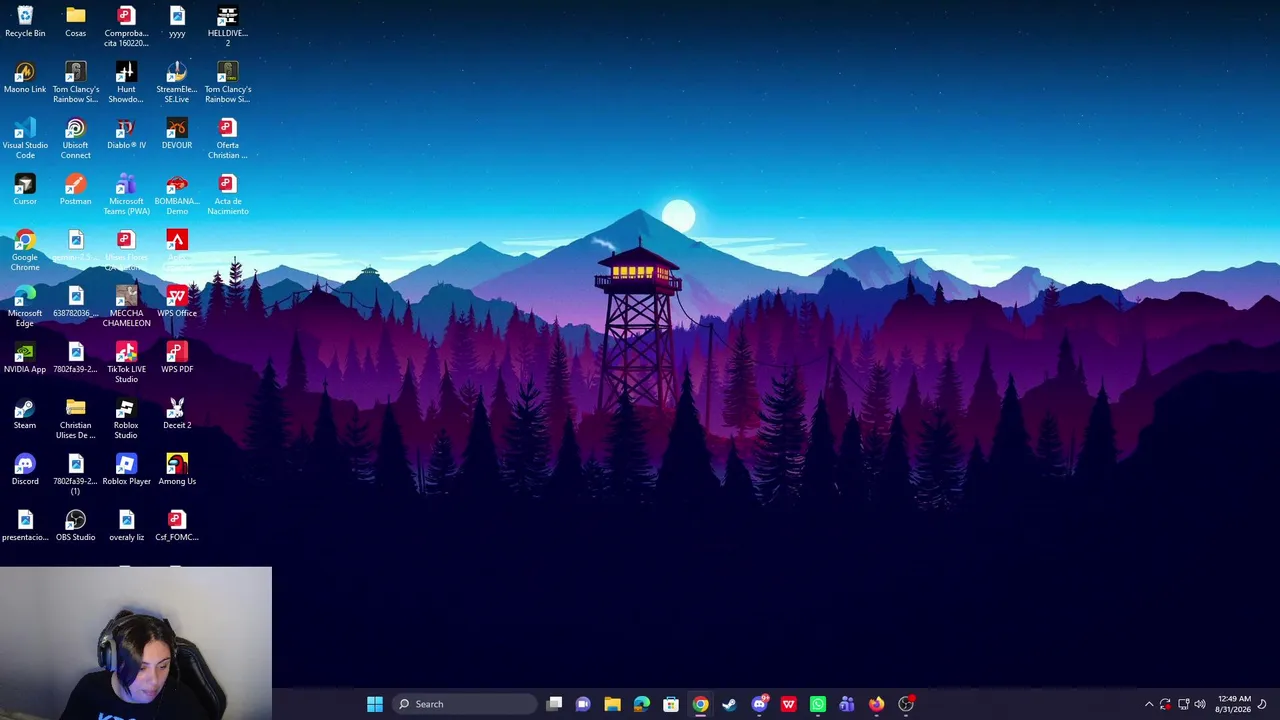The width and height of the screenshot is (1280, 720).
Task: Open the Ubisoft Connect shortcut
Action: pos(76,139)
